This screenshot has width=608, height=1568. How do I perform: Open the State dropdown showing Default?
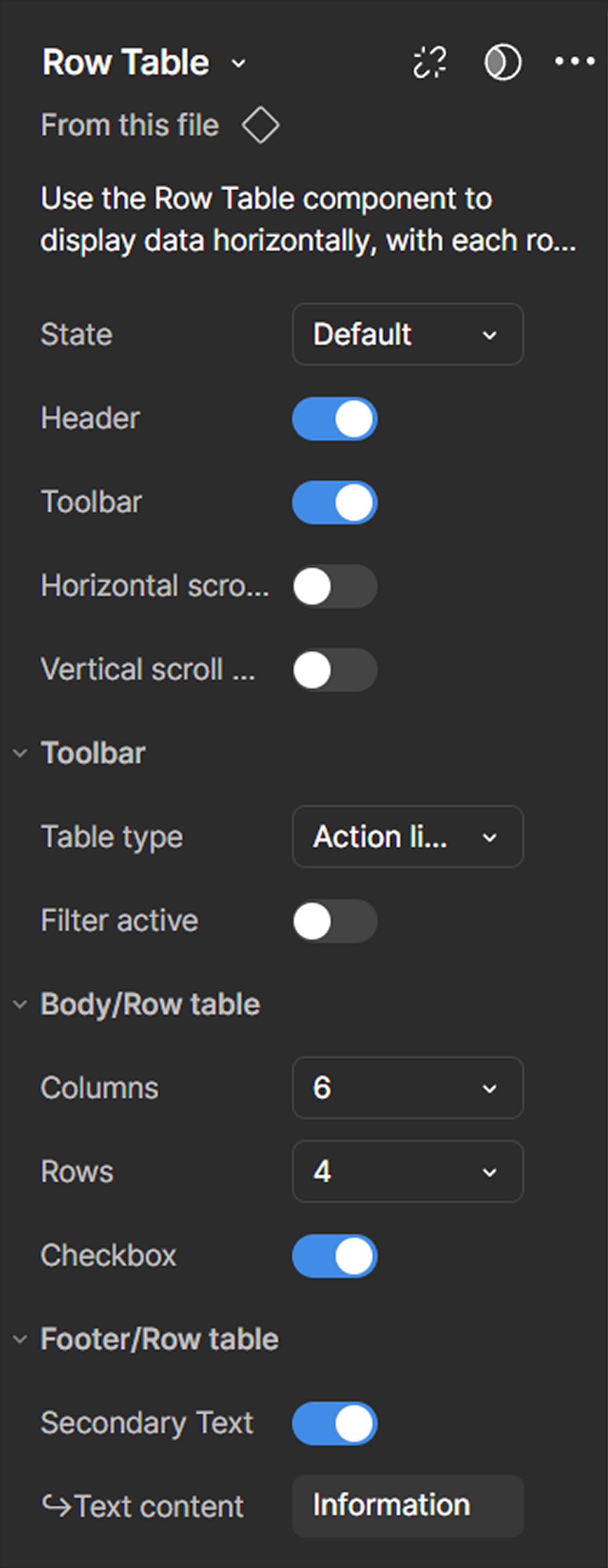pyautogui.click(x=408, y=334)
